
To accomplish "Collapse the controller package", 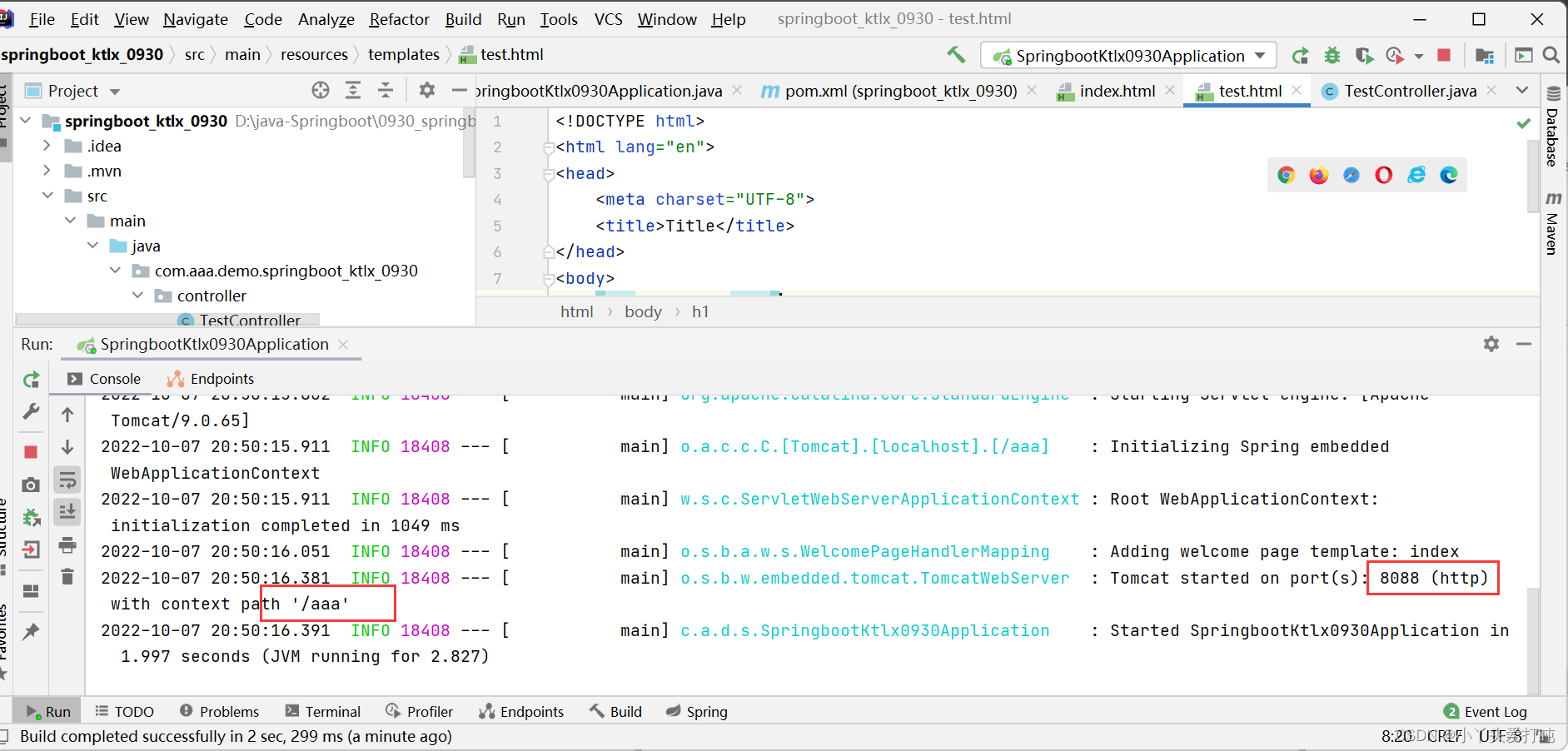I will pyautogui.click(x=137, y=296).
